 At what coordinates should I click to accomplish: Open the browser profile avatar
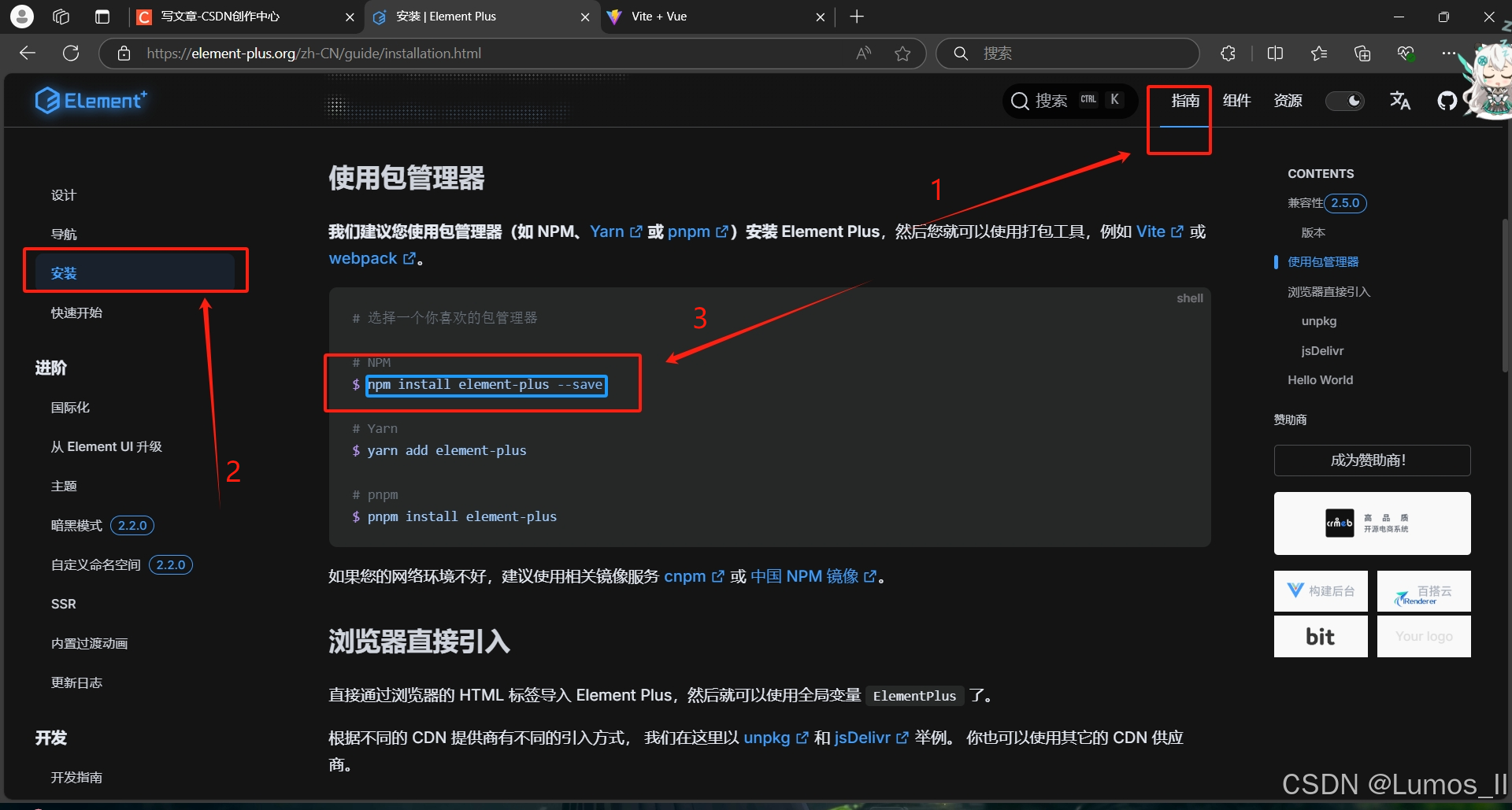coord(22,16)
